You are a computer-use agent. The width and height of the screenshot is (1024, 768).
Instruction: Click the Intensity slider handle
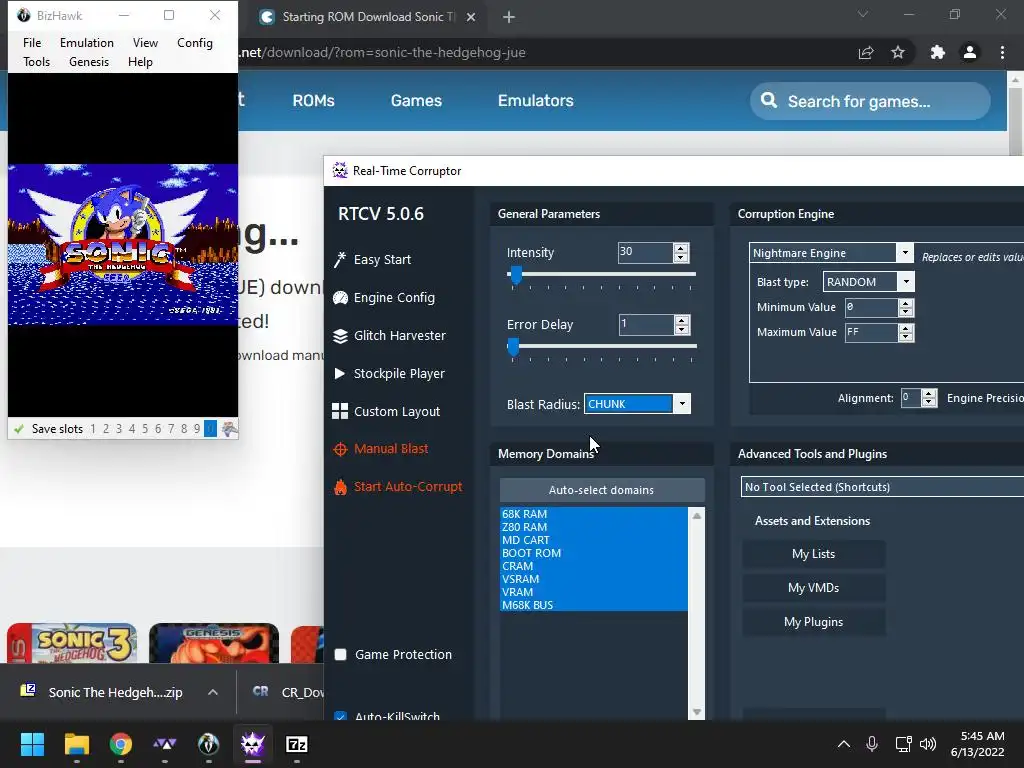516,275
